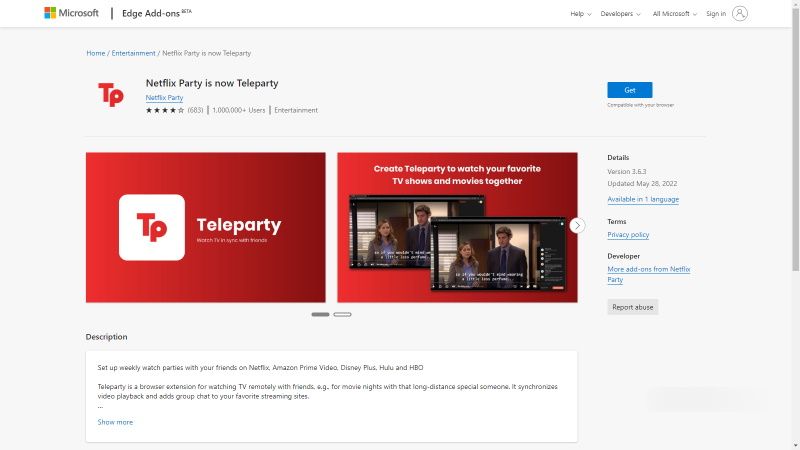Open Available in 1 language link

coord(643,199)
